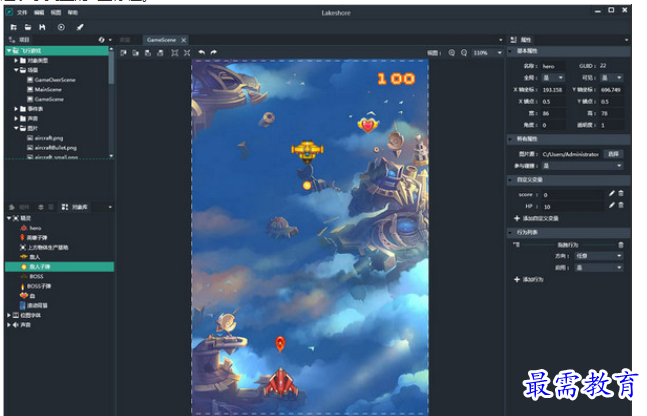Open the 编辑 menu
Viewport: 647px width, 416px height.
tap(39, 12)
